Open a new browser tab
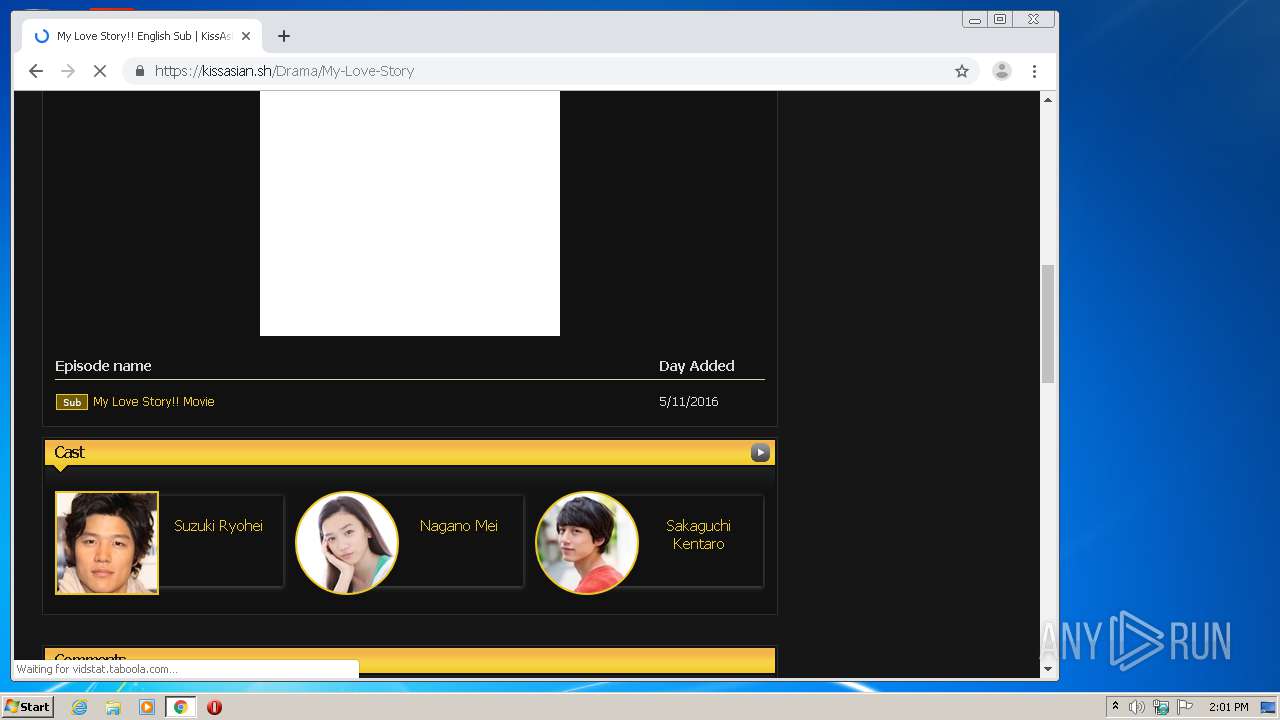1280x720 pixels. point(284,36)
